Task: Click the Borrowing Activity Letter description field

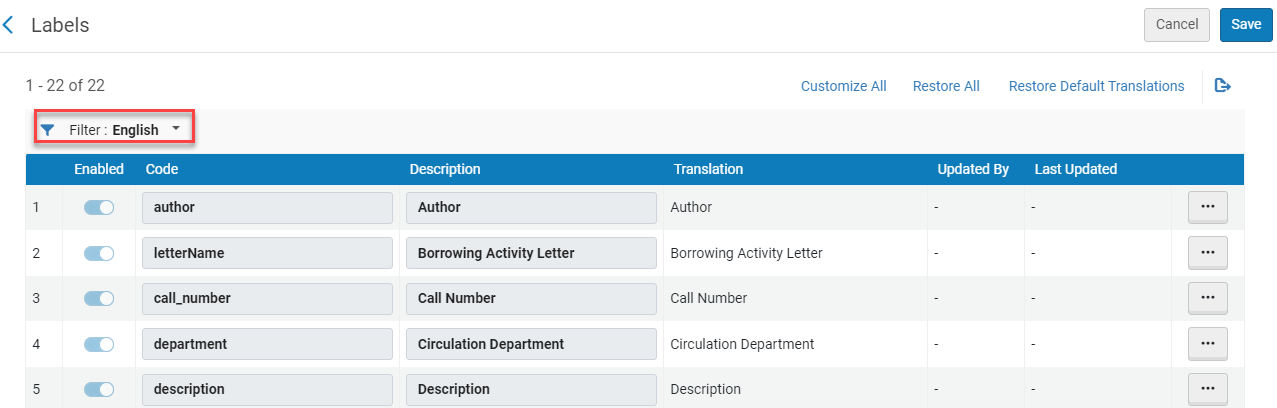Action: (x=531, y=253)
